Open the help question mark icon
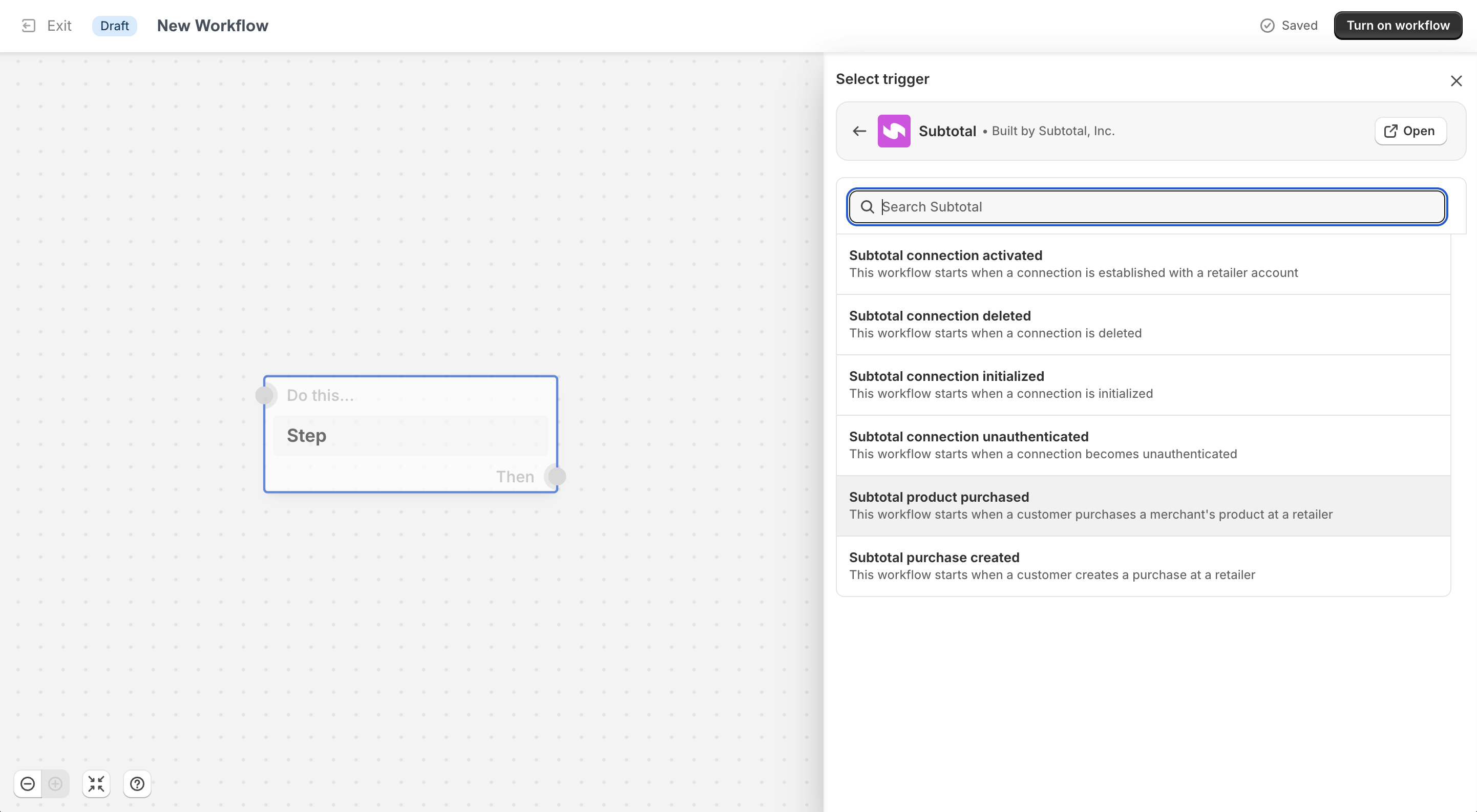The width and height of the screenshot is (1477, 812). coord(137,783)
